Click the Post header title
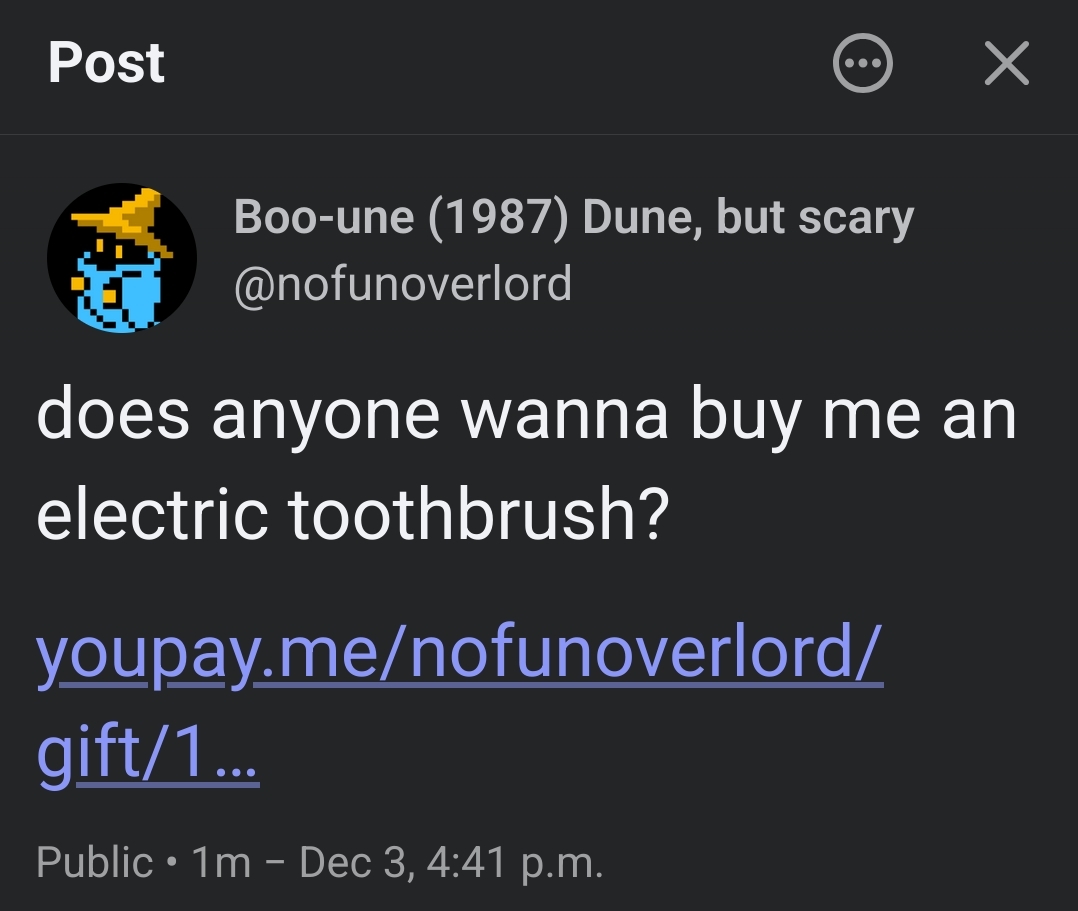 106,63
